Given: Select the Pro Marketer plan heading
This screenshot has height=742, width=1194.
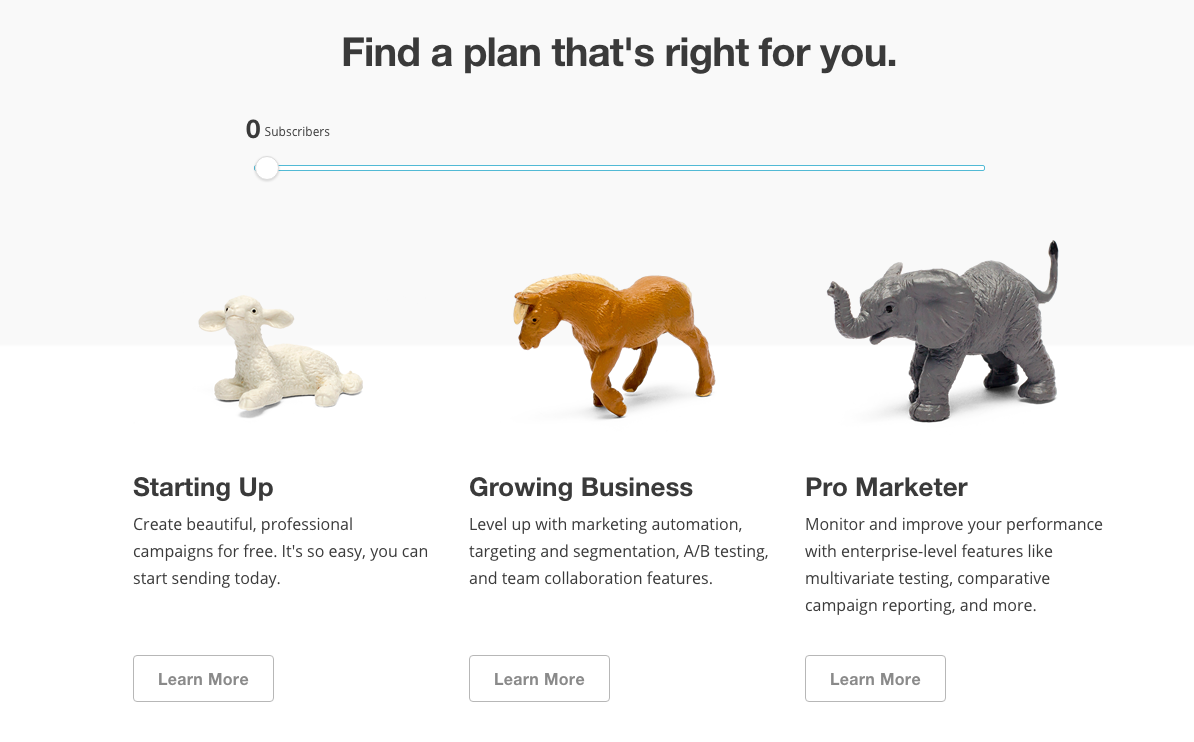Looking at the screenshot, I should tap(886, 487).
